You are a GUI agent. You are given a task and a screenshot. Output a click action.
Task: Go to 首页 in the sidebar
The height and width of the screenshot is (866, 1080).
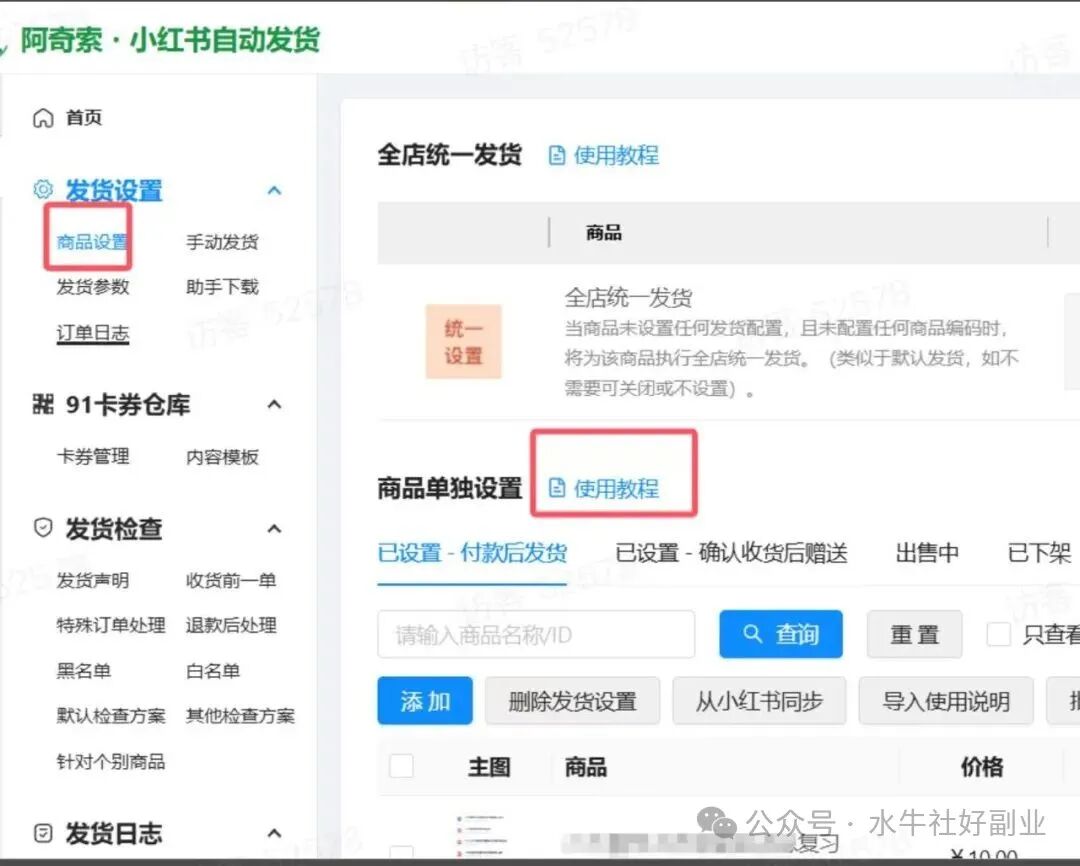pos(84,118)
